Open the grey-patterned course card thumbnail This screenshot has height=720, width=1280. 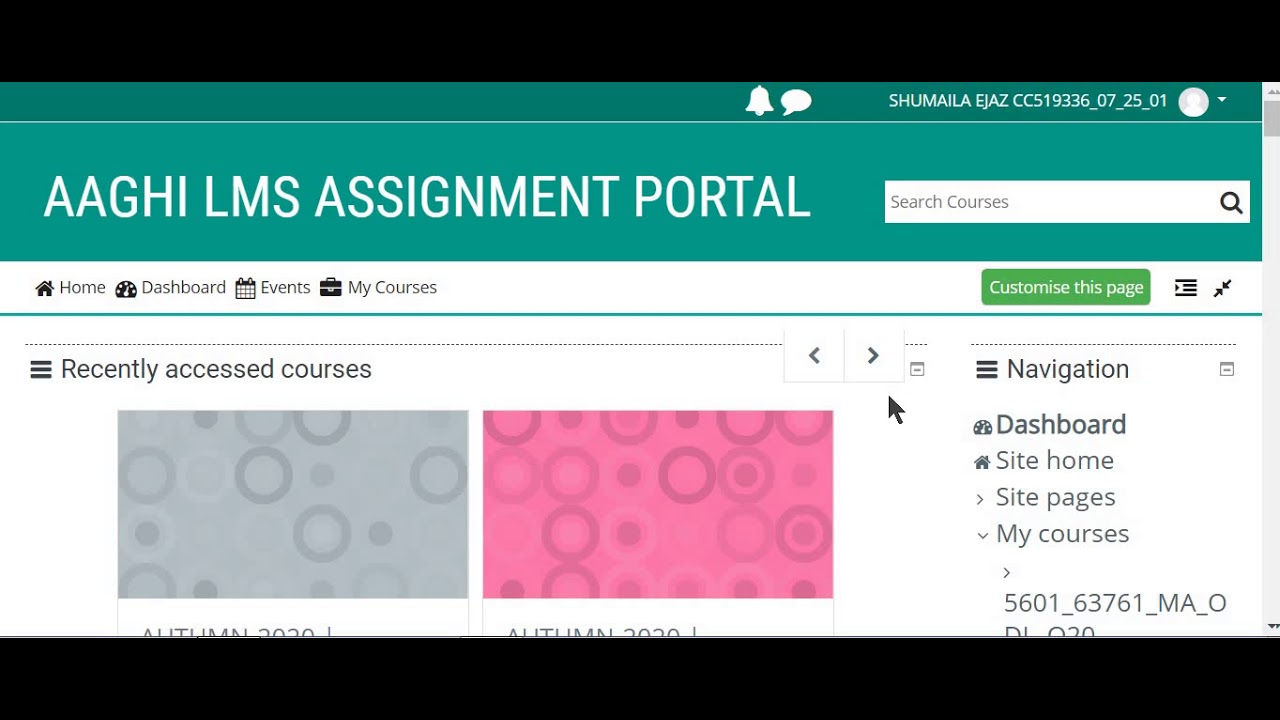tap(293, 504)
